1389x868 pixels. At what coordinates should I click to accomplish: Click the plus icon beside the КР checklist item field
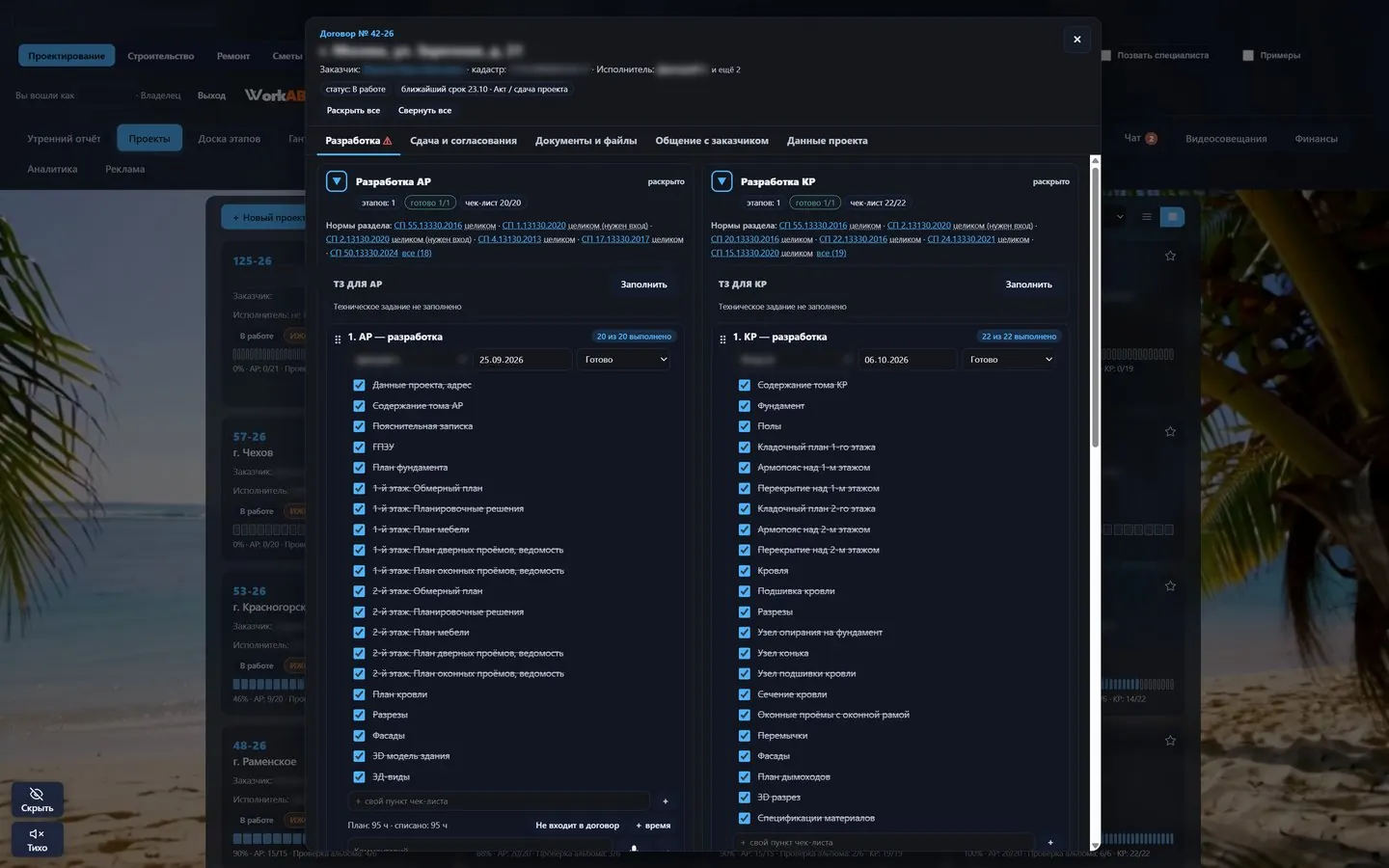coord(1050,843)
